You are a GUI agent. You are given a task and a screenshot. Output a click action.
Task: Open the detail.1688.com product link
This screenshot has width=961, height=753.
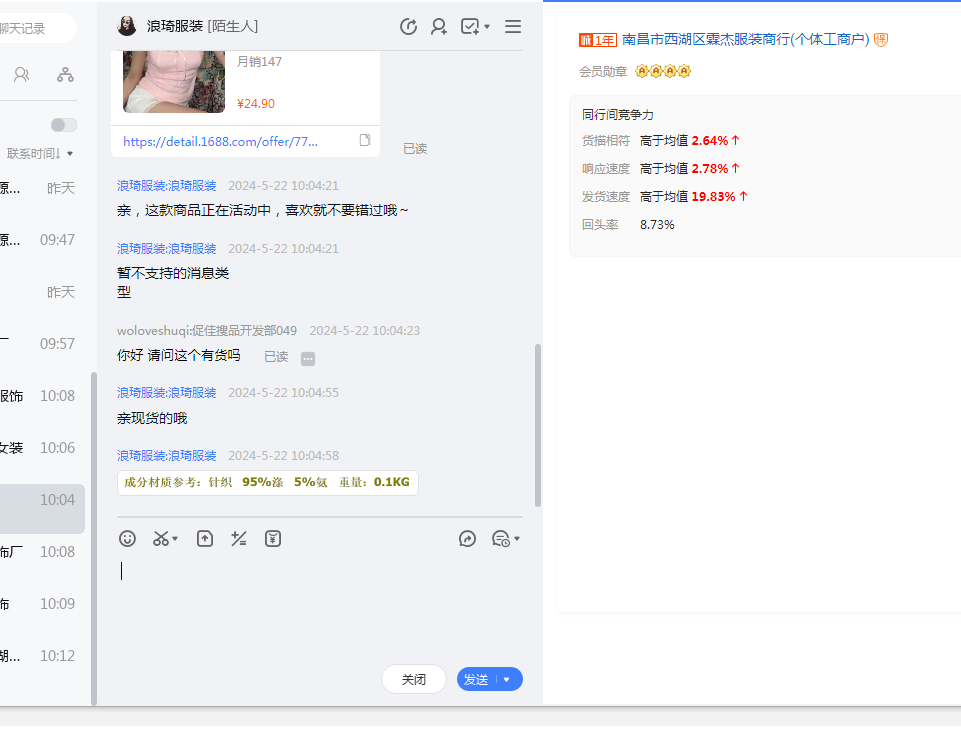[220, 141]
